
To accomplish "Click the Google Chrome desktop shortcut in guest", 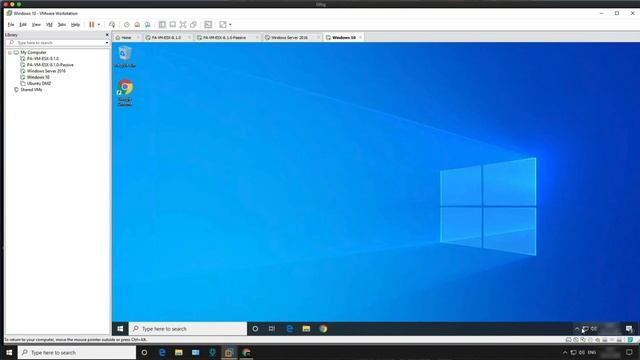I will coord(125,93).
